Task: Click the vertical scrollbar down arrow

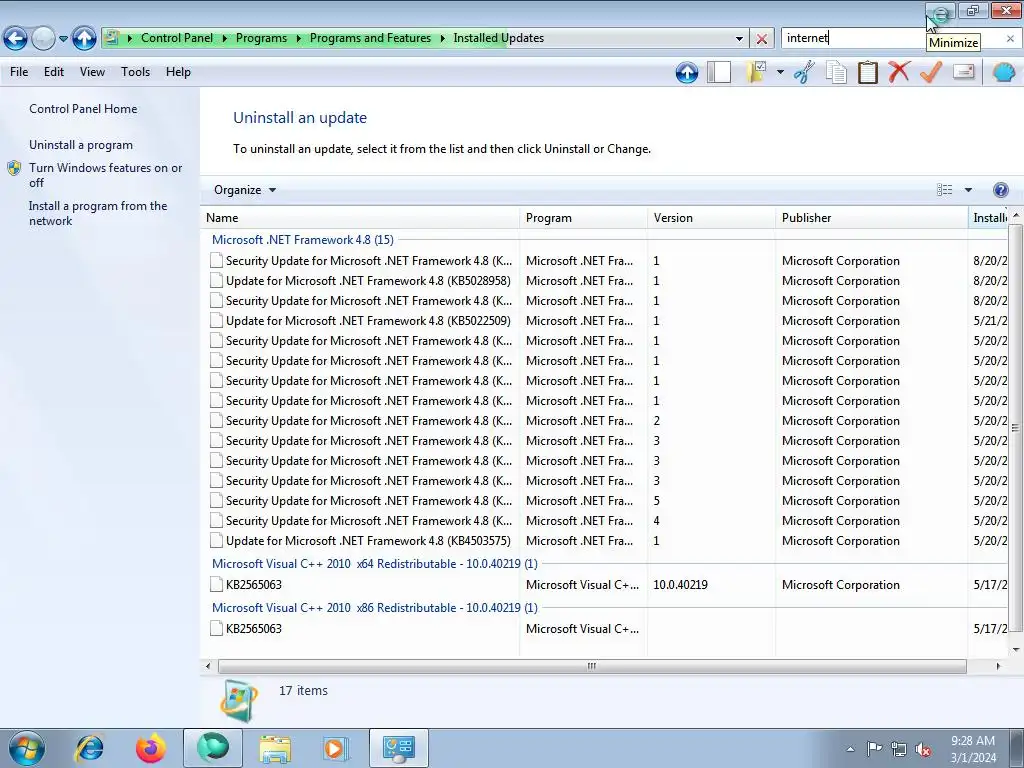Action: click(1016, 650)
